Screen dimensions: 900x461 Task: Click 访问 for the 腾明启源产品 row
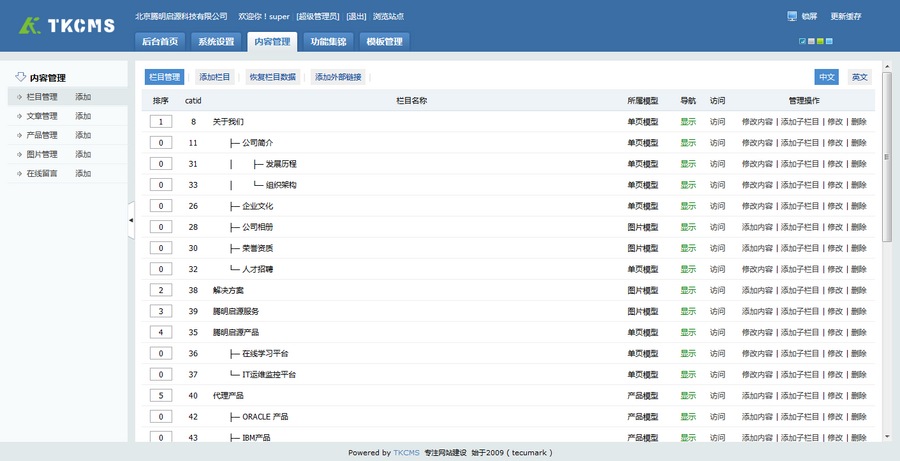[x=717, y=332]
